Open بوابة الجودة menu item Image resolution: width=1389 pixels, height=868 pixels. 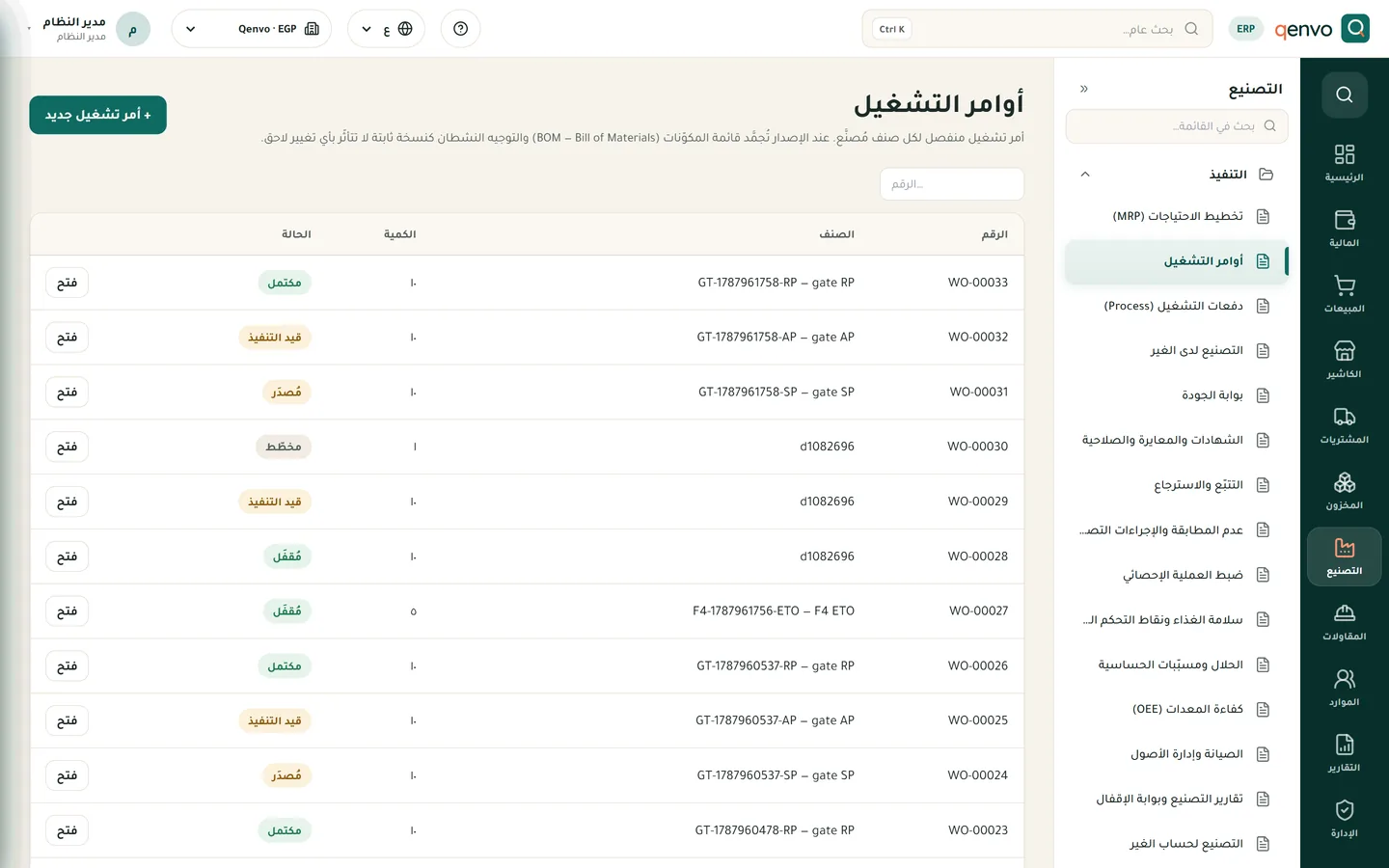click(1177, 395)
